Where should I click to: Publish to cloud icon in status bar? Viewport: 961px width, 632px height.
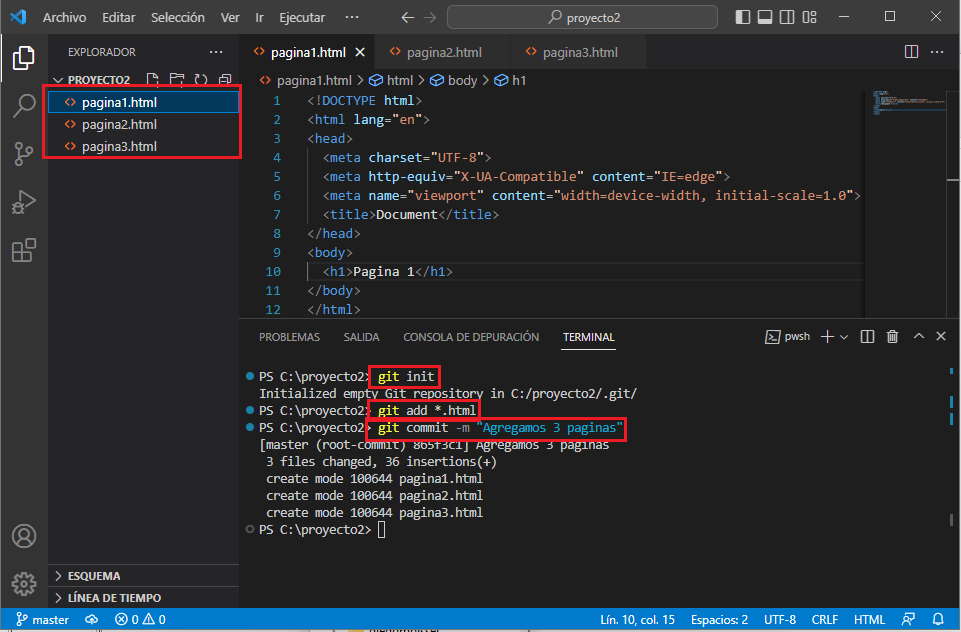pyautogui.click(x=91, y=619)
